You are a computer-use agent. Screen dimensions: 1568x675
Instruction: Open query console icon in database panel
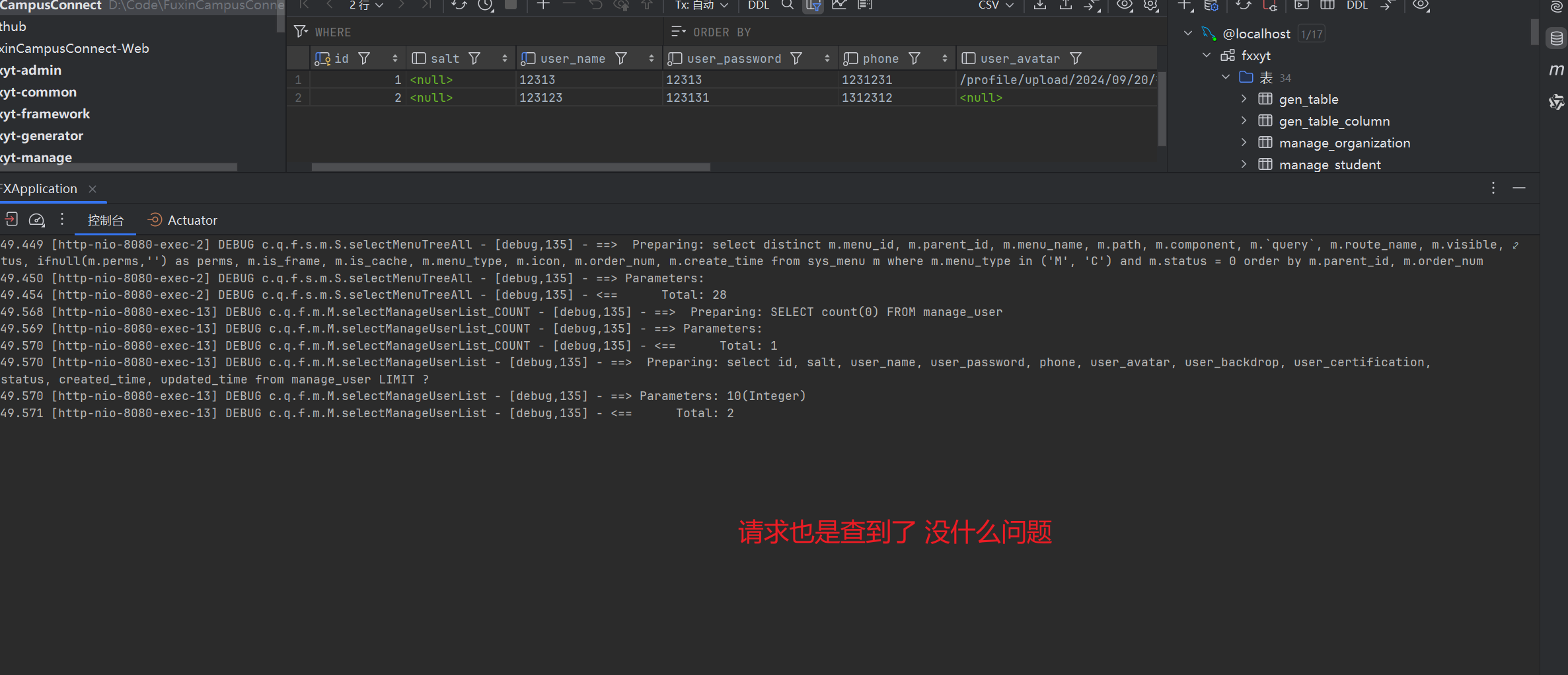[1301, 5]
